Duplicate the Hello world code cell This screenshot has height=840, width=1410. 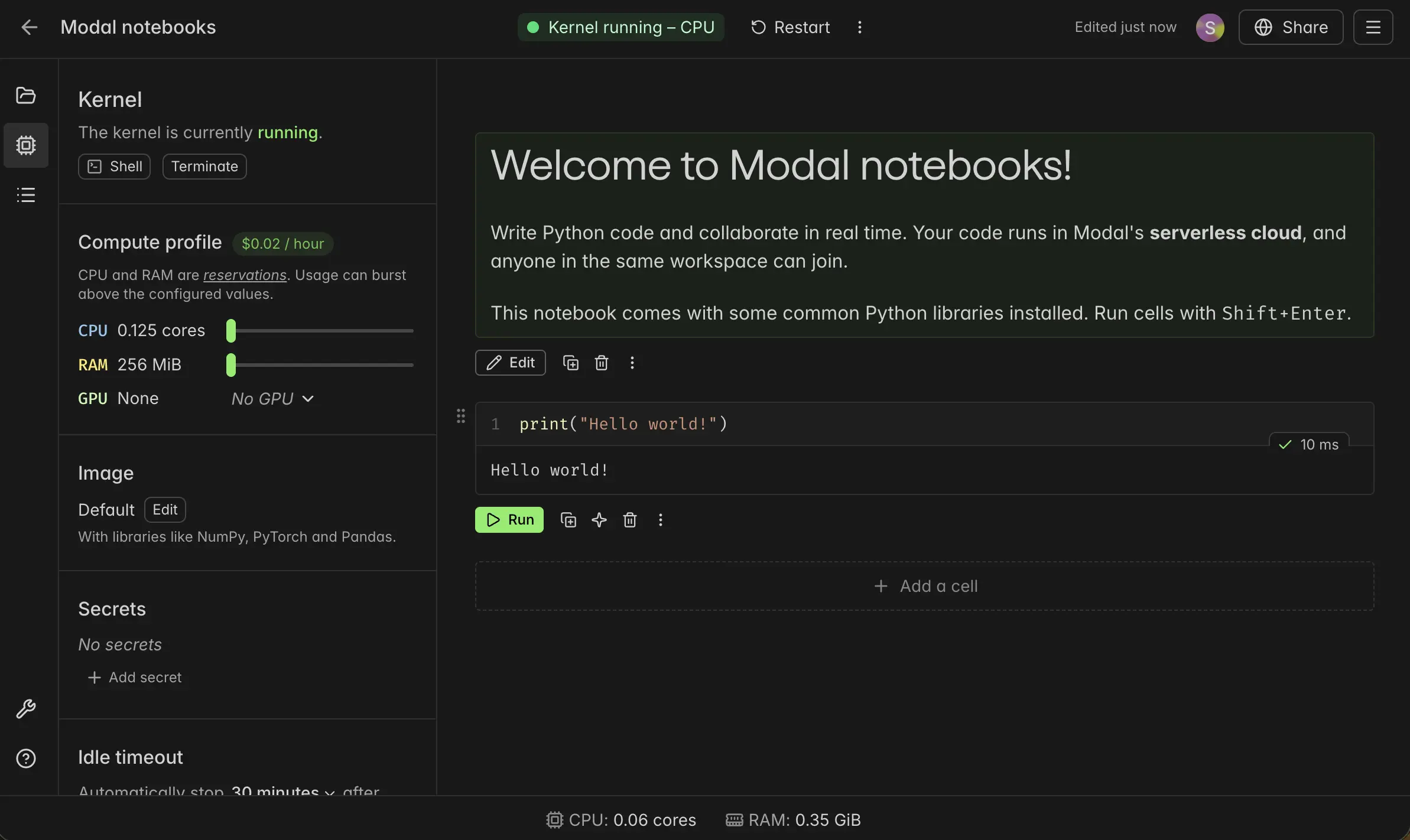point(568,520)
